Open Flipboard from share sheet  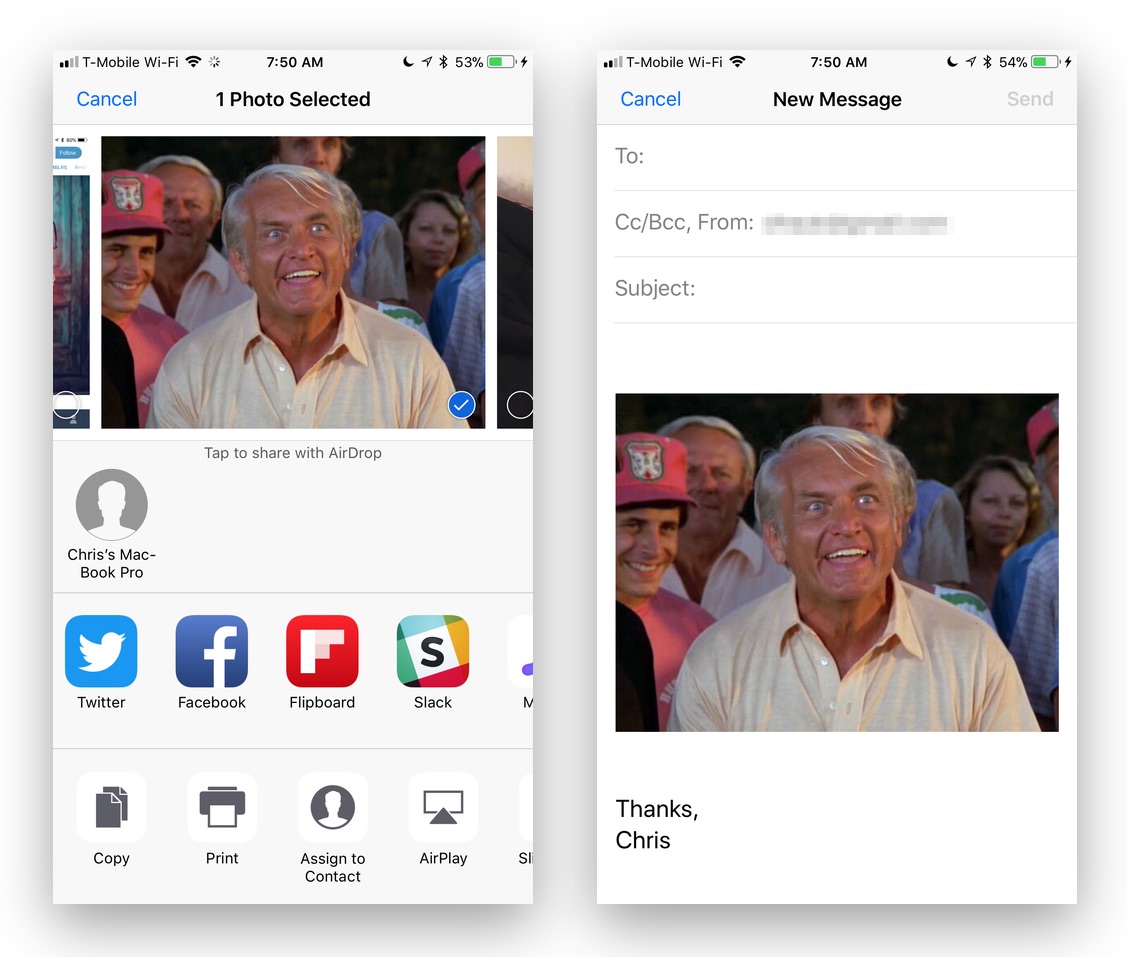click(322, 652)
